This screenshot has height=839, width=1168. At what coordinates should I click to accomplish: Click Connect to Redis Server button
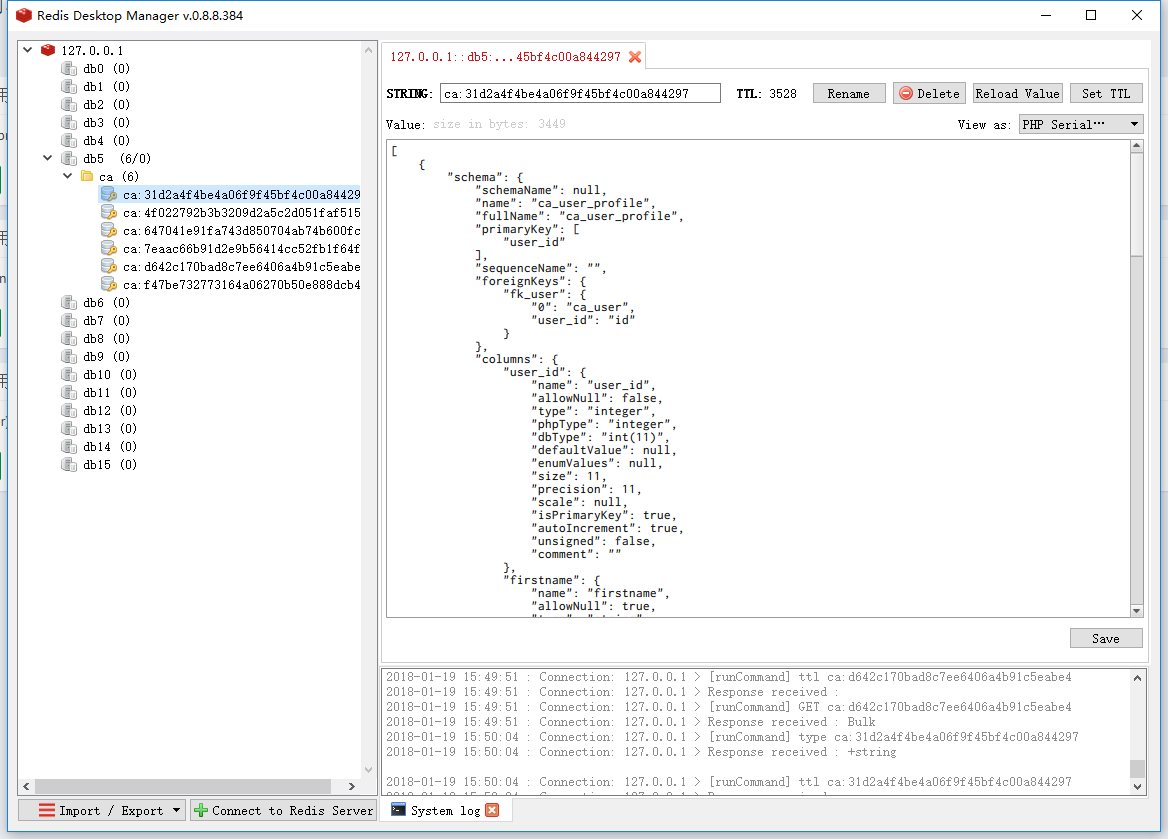(283, 810)
